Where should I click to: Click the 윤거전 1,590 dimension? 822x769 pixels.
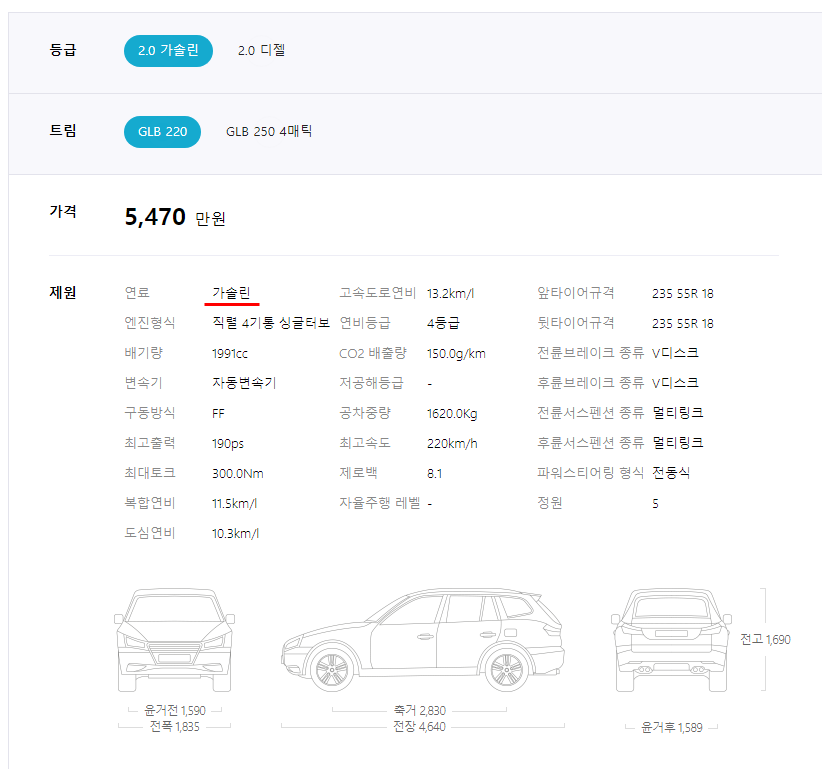tap(175, 710)
